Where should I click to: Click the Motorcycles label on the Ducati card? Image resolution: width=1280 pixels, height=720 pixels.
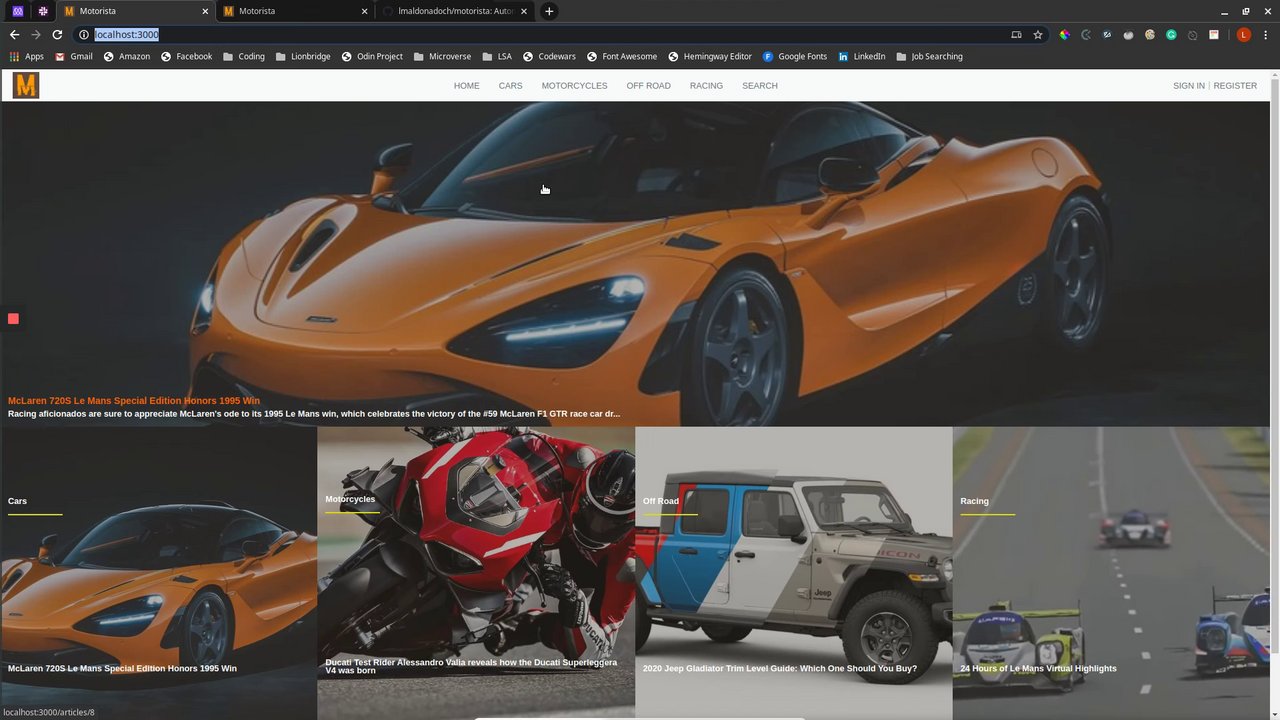350,499
